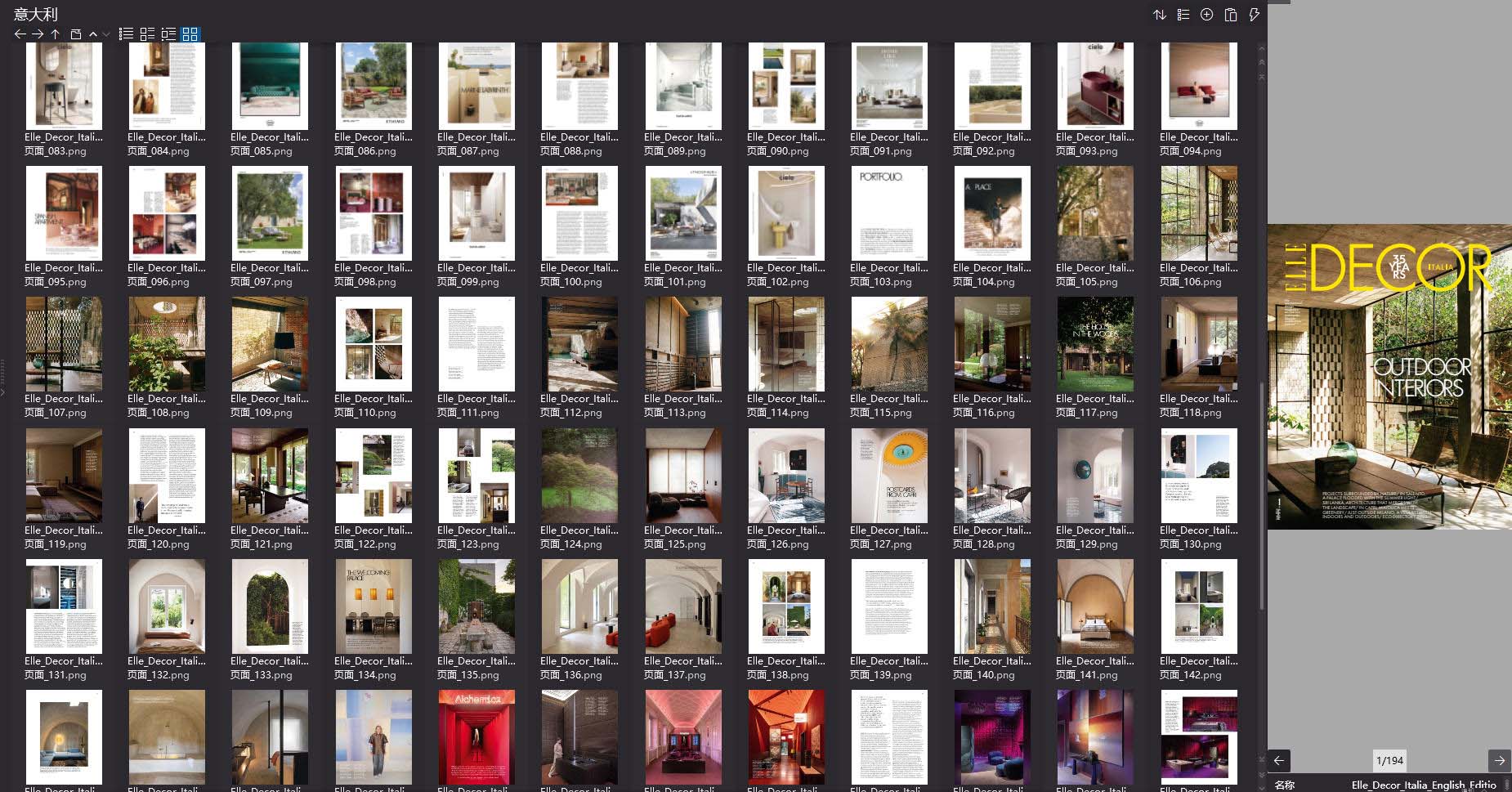The height and width of the screenshot is (792, 1512).
Task: Click the 1/194 page number field
Action: click(1389, 760)
